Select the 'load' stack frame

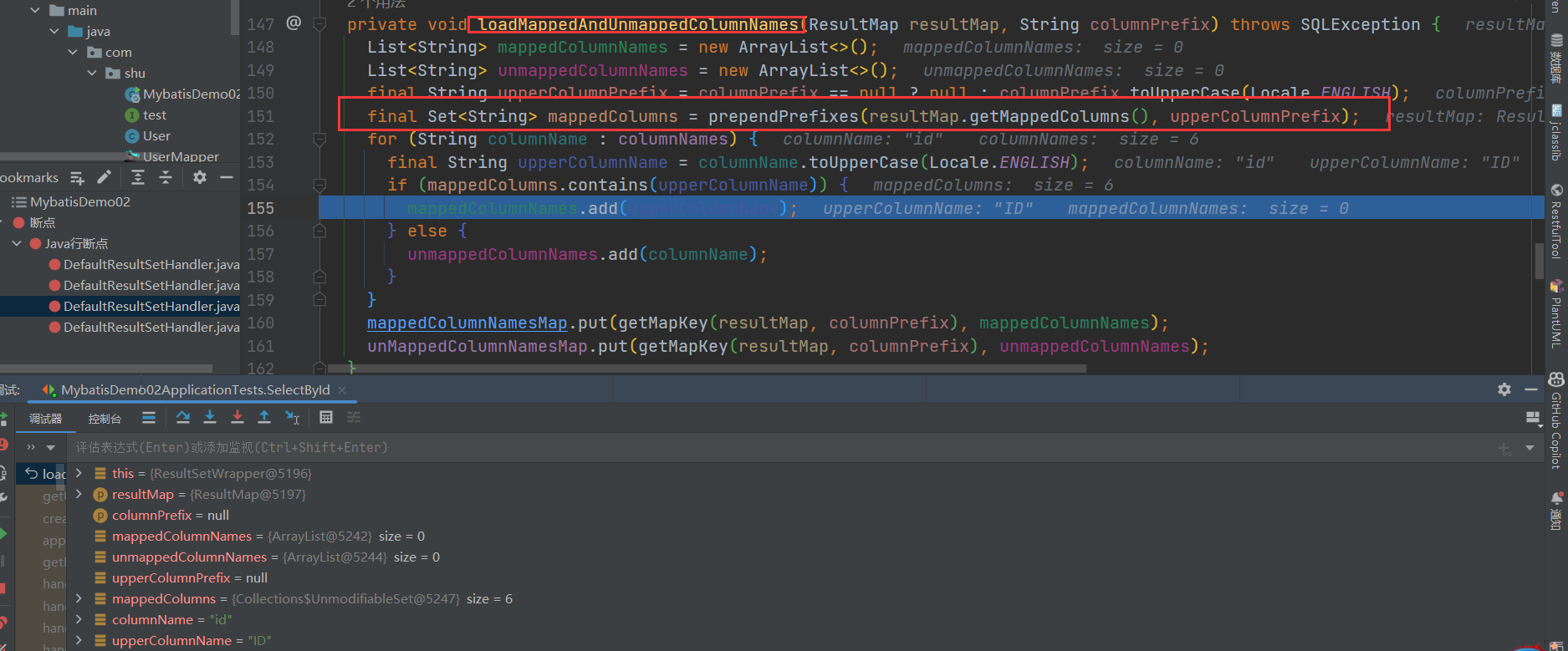[43, 474]
